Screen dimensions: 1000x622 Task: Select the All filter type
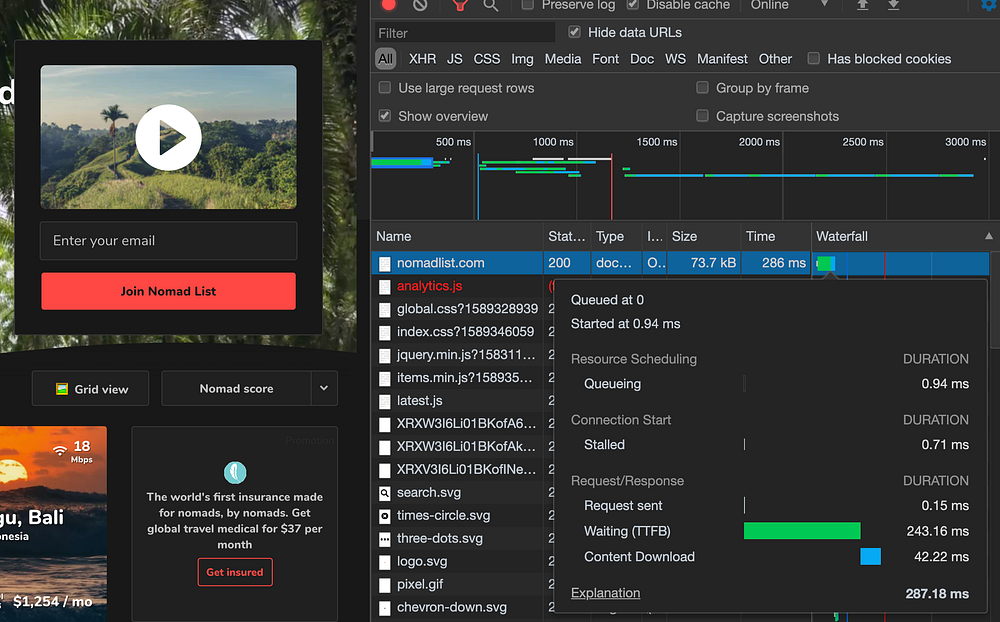tap(385, 59)
